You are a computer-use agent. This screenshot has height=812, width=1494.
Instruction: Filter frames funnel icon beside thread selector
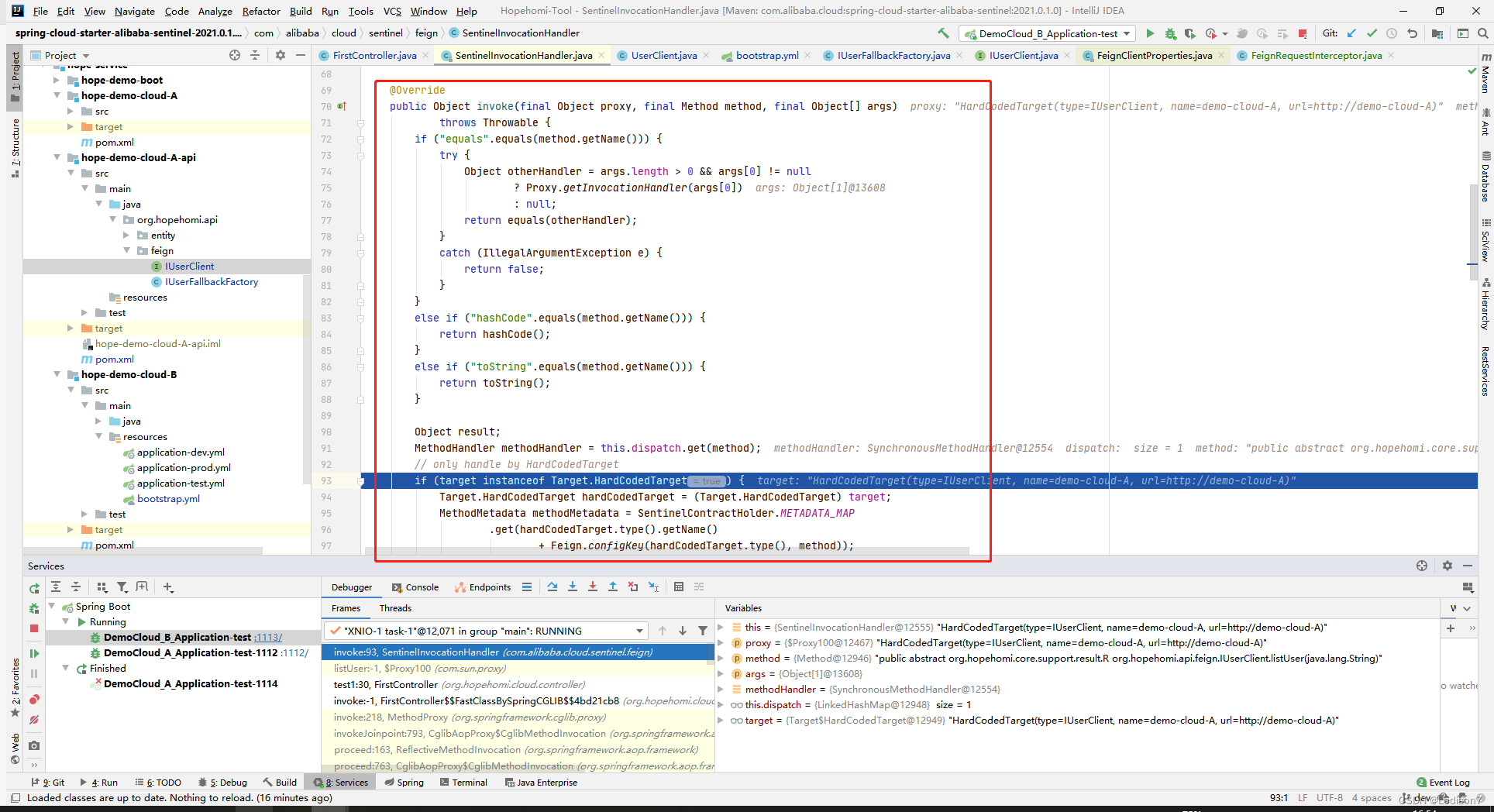703,631
